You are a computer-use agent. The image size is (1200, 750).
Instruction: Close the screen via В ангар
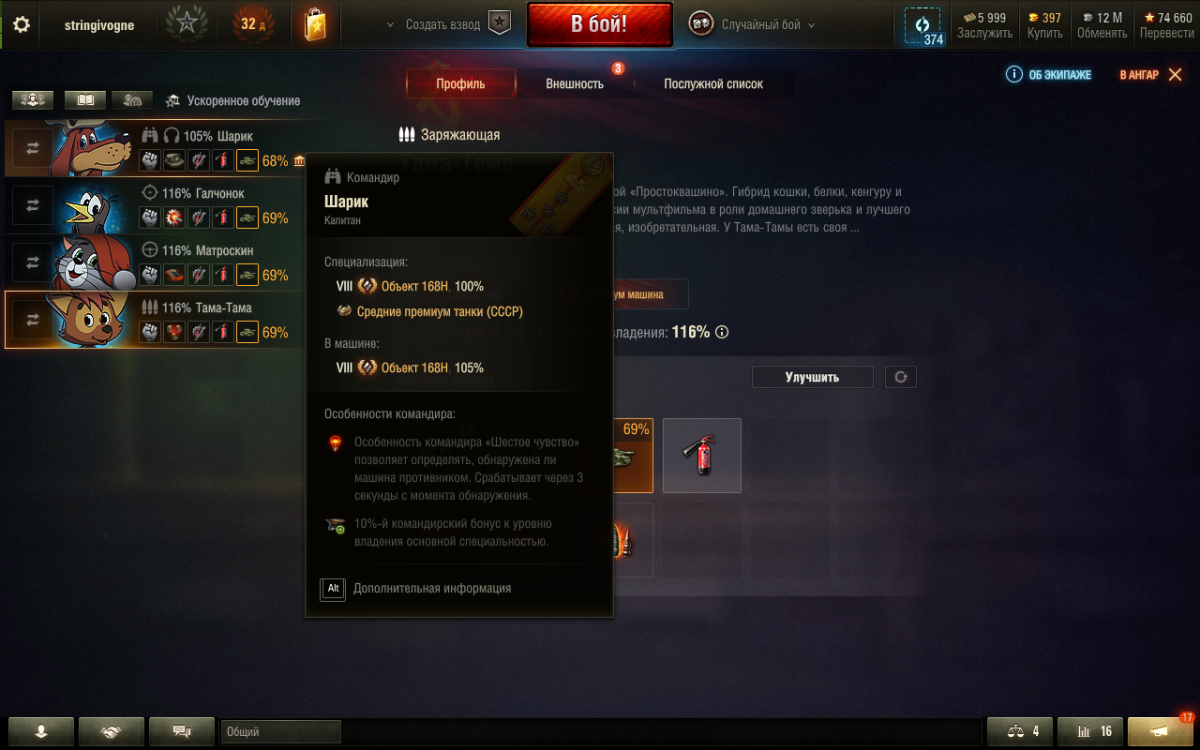pos(1150,75)
